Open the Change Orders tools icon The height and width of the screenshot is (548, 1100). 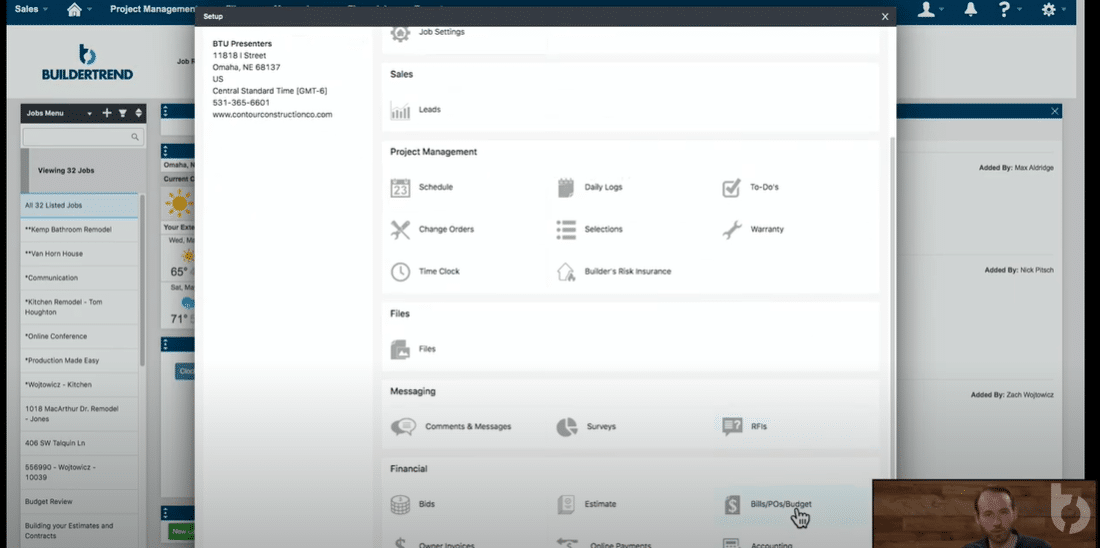(x=400, y=229)
